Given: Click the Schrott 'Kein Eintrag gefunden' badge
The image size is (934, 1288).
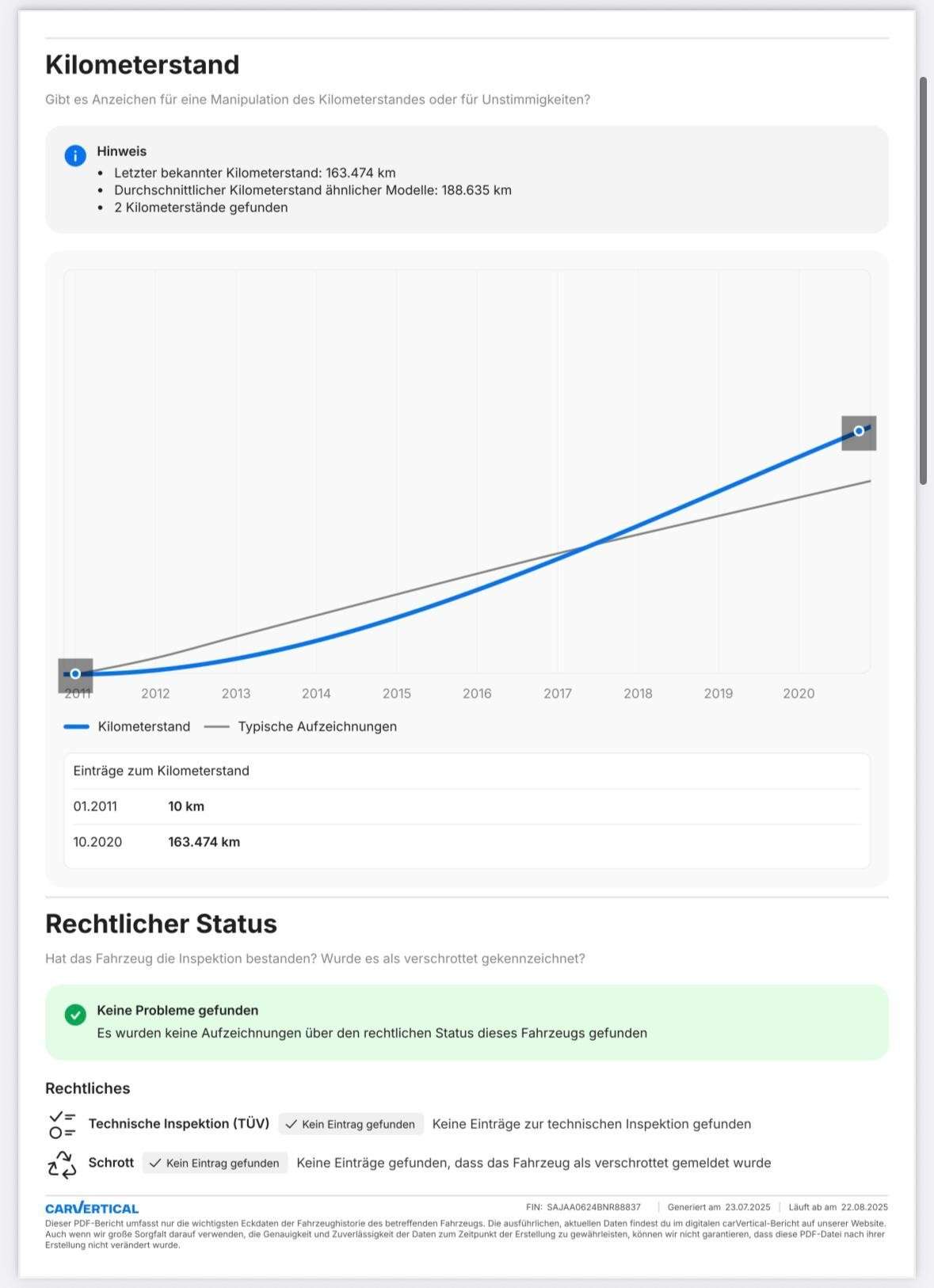Looking at the screenshot, I should [215, 1163].
